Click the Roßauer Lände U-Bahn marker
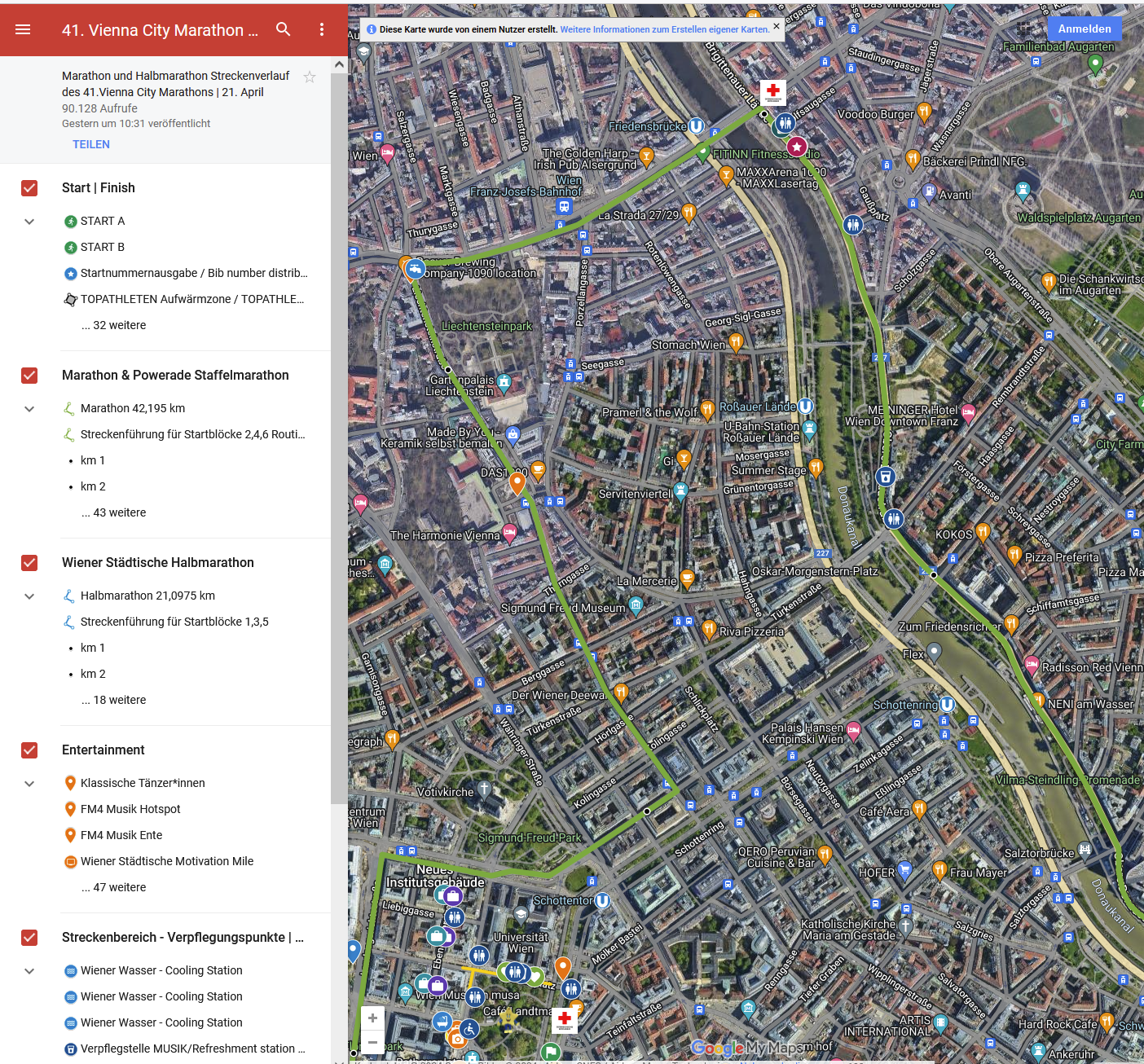 tap(805, 406)
